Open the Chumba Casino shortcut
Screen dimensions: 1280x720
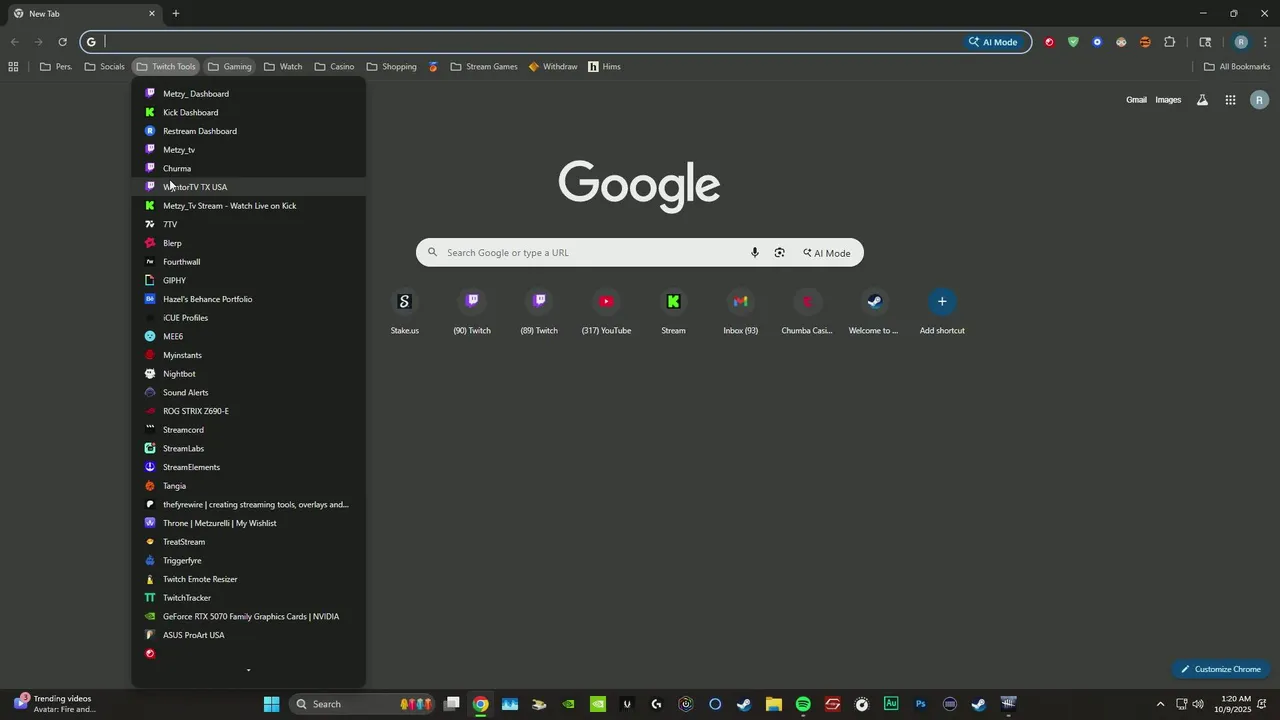point(807,312)
